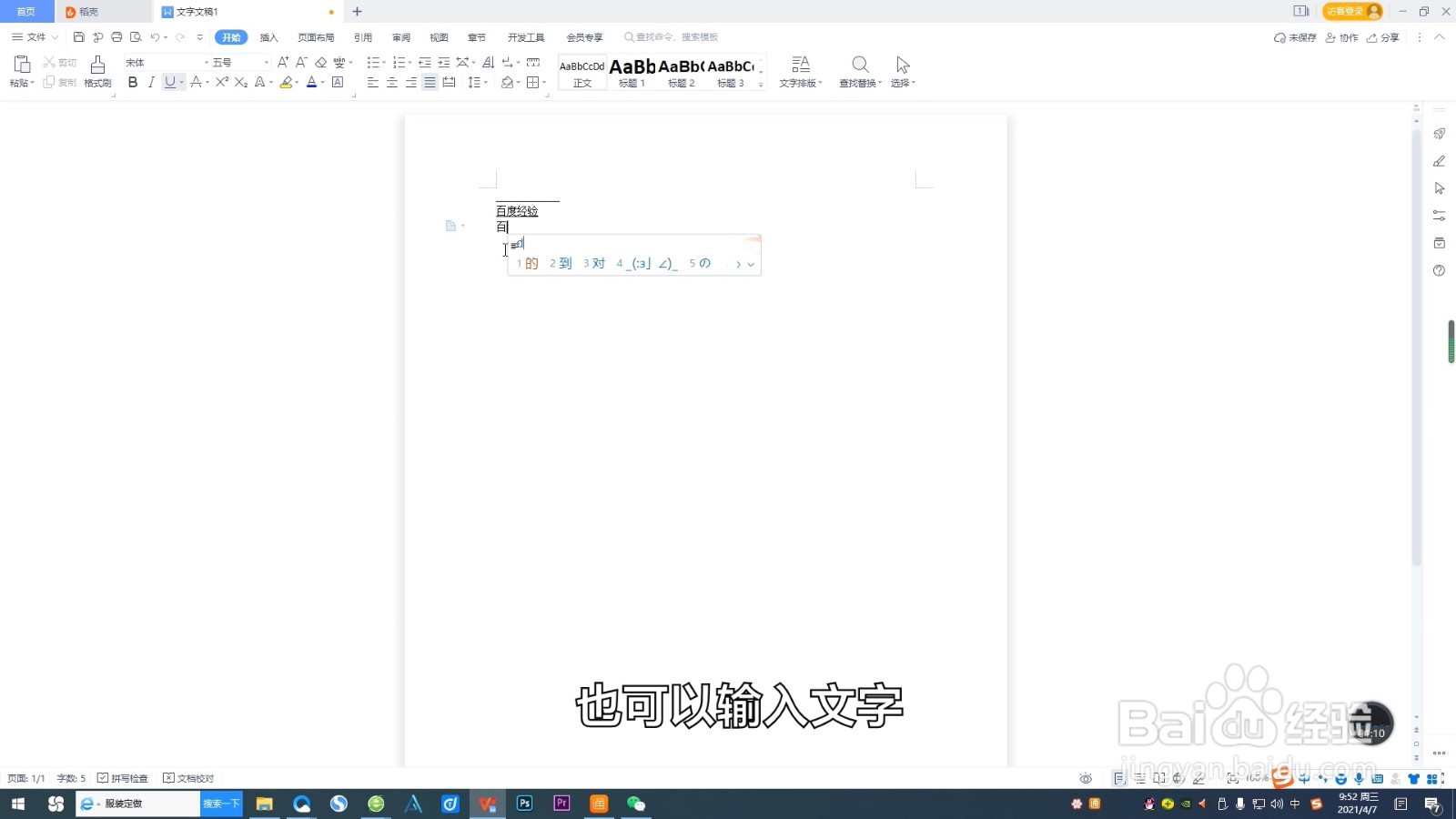The width and height of the screenshot is (1456, 819).
Task: Click the Collaborate (协作) button
Action: [x=1341, y=37]
